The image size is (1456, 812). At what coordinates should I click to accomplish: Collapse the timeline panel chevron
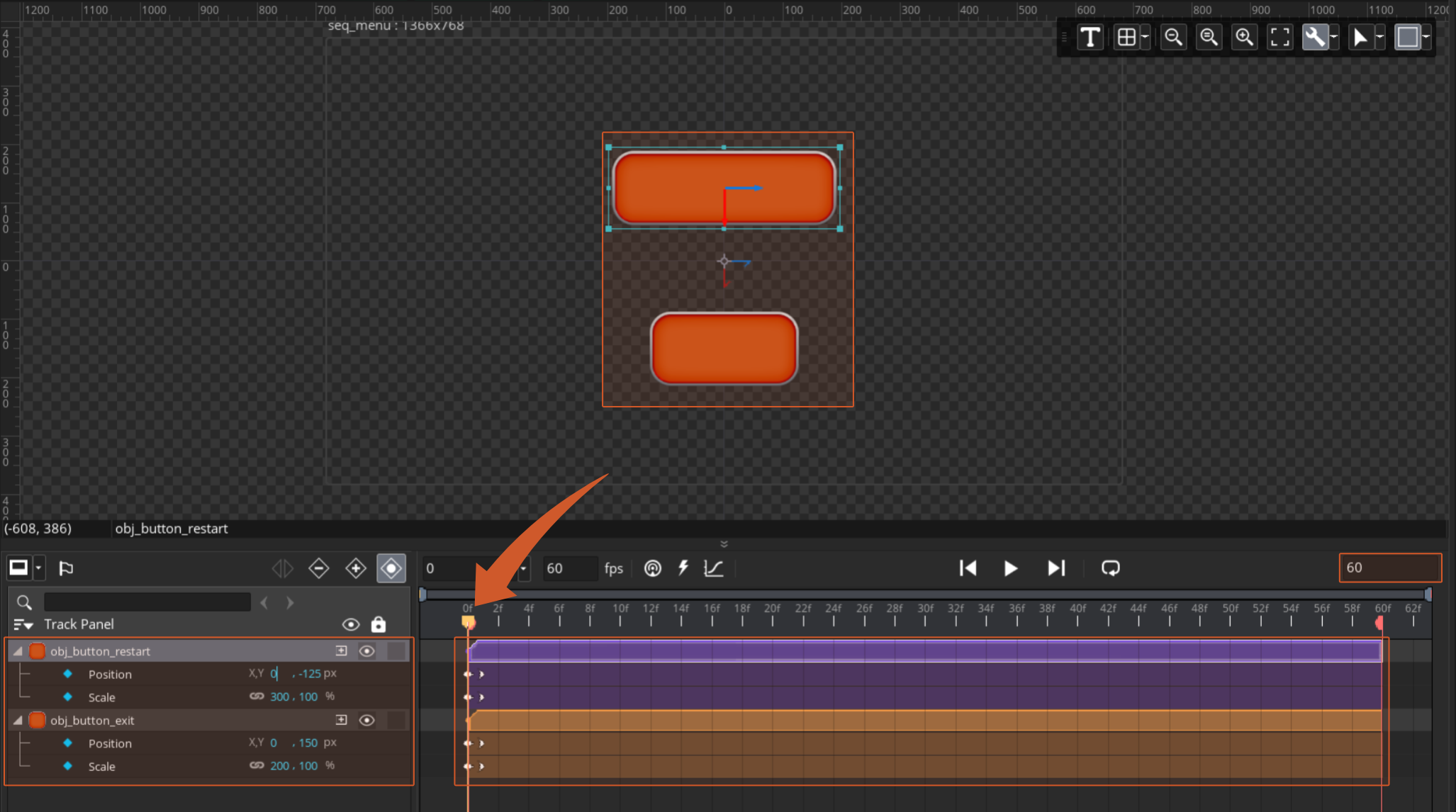(724, 544)
